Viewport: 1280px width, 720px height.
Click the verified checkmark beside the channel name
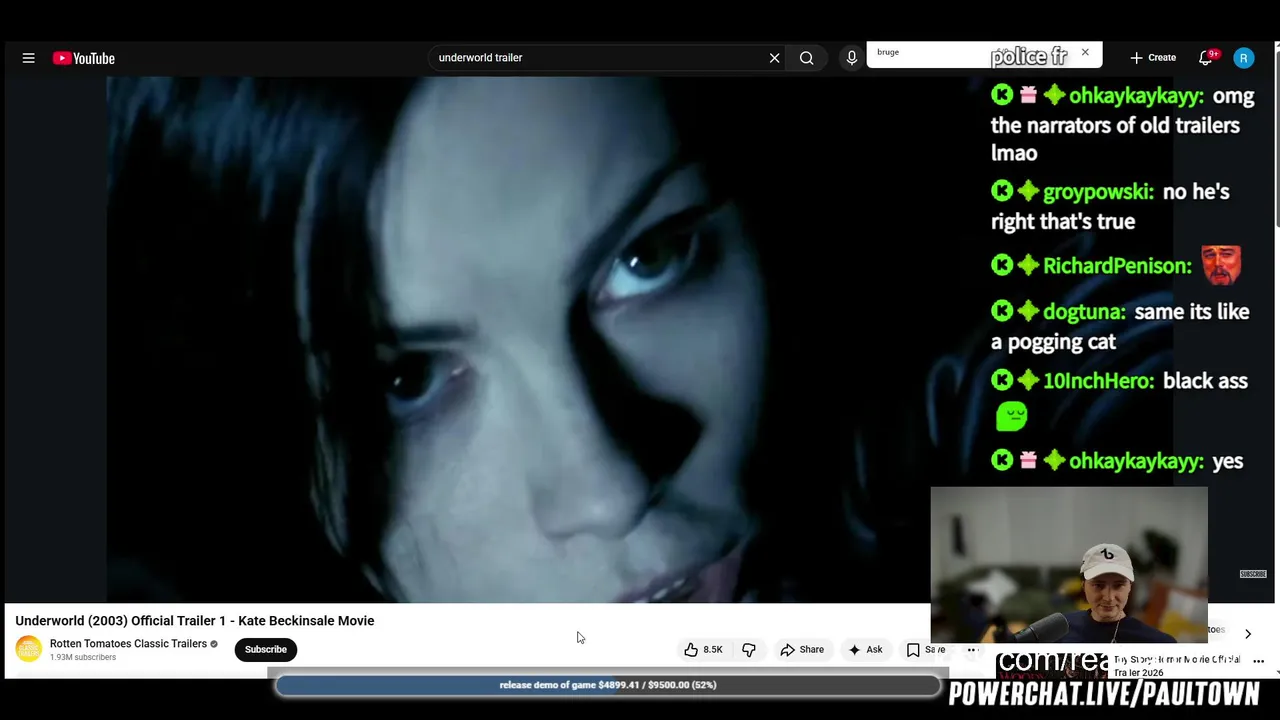coord(214,644)
